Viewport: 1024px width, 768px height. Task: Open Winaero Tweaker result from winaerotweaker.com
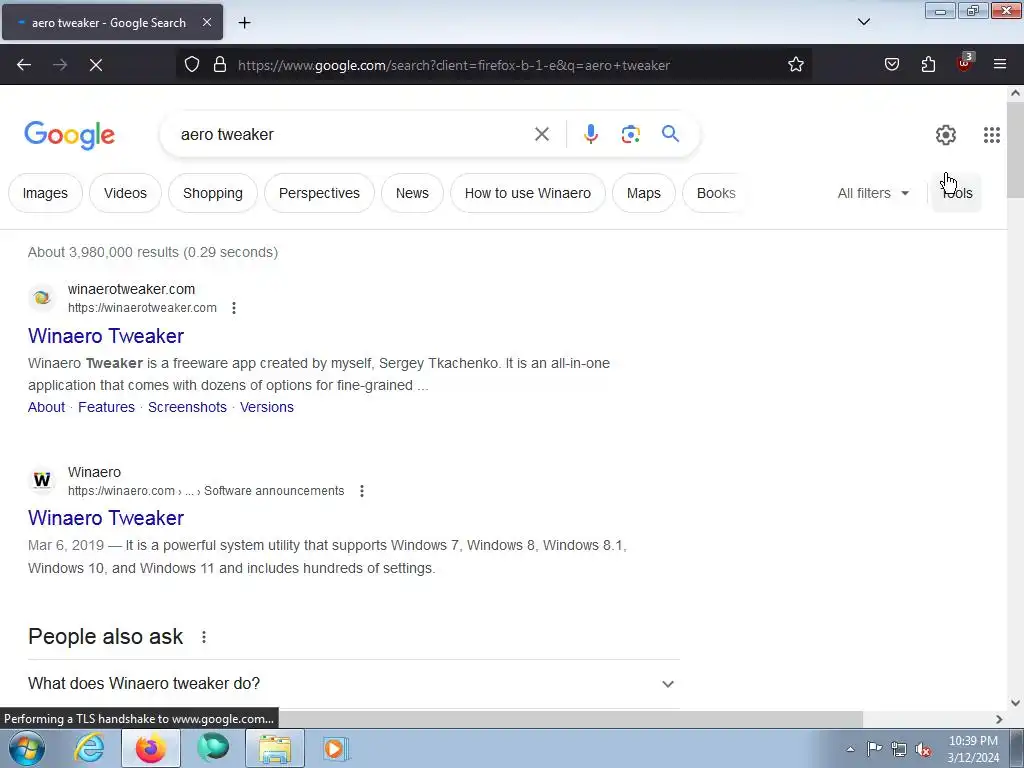[x=106, y=336]
